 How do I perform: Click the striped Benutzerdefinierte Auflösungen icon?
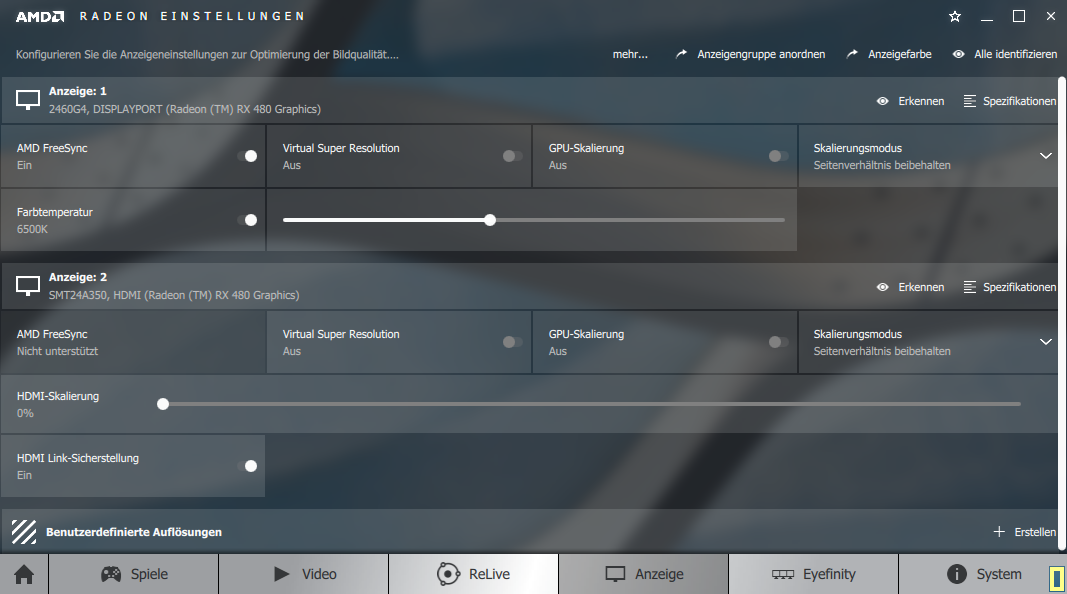coord(24,532)
